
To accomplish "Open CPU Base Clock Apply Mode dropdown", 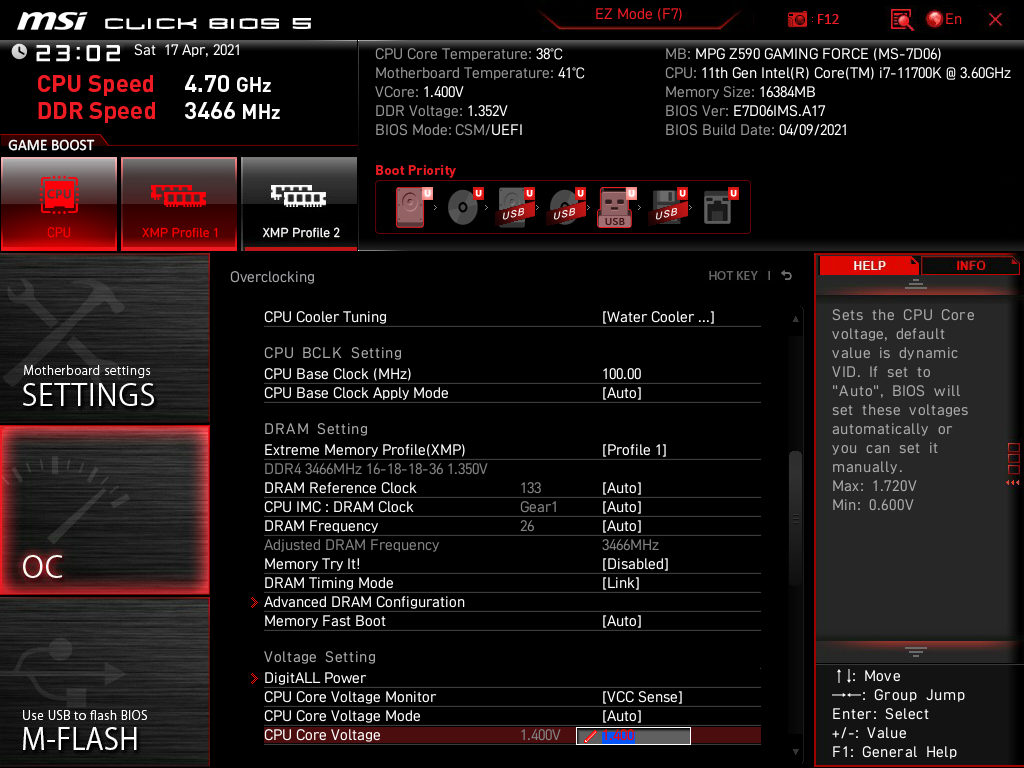I will click(x=621, y=392).
